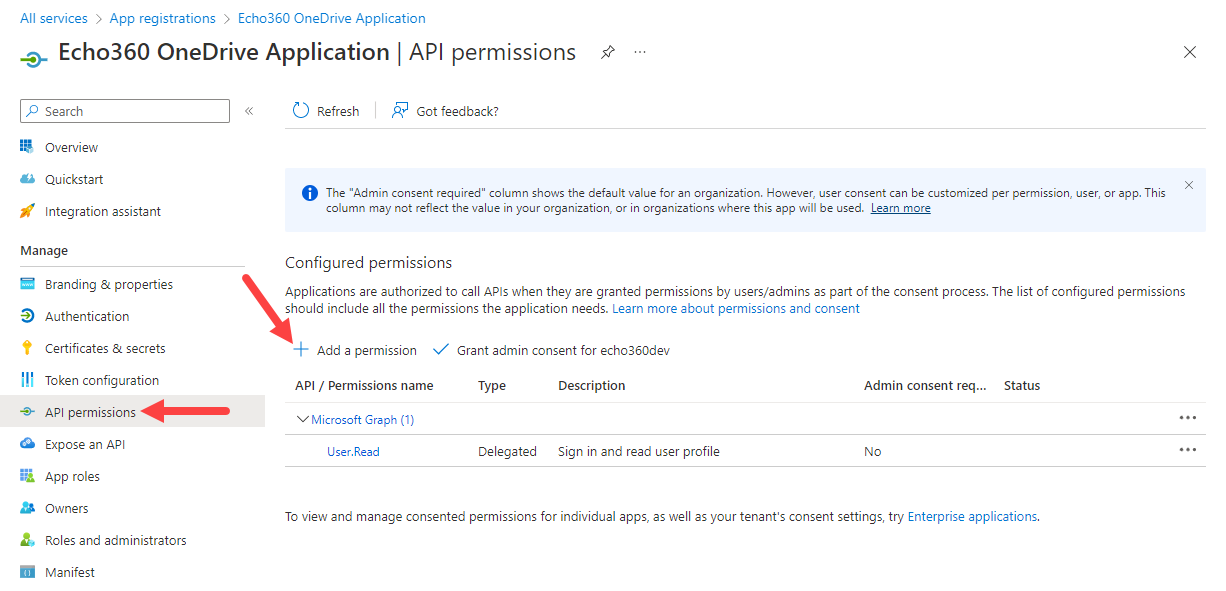
Task: Click the Type column header
Action: pos(492,385)
